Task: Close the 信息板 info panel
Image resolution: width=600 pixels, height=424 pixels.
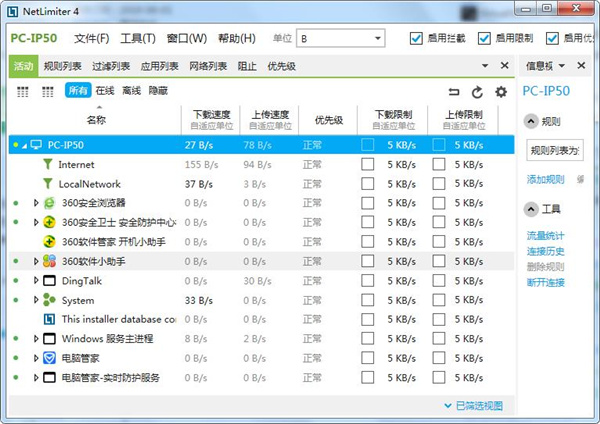Action: [581, 65]
